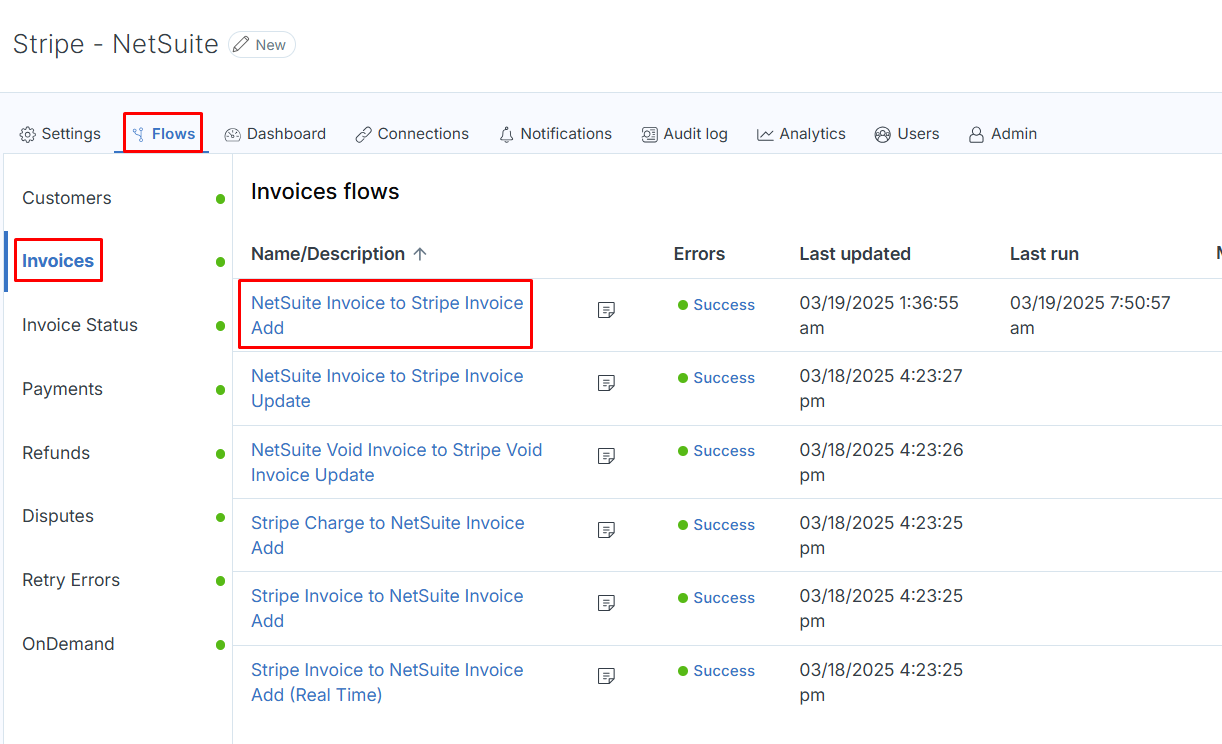The height and width of the screenshot is (744, 1222).
Task: Click the Settings gear icon
Action: pyautogui.click(x=28, y=134)
